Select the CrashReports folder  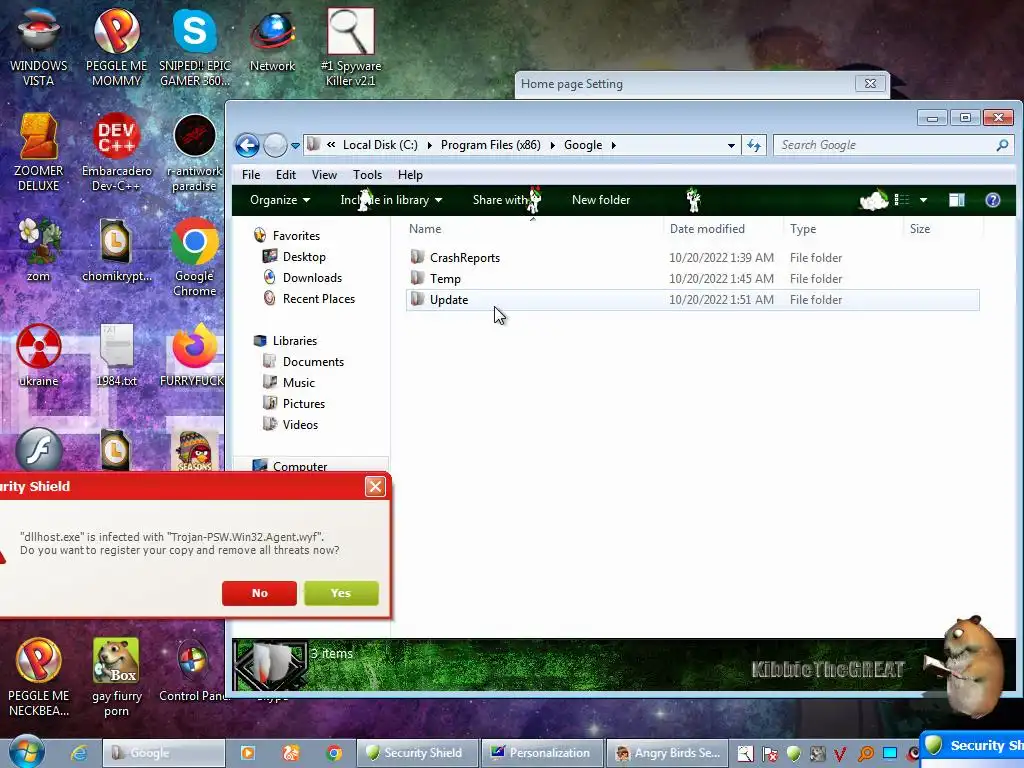pyautogui.click(x=692, y=258)
